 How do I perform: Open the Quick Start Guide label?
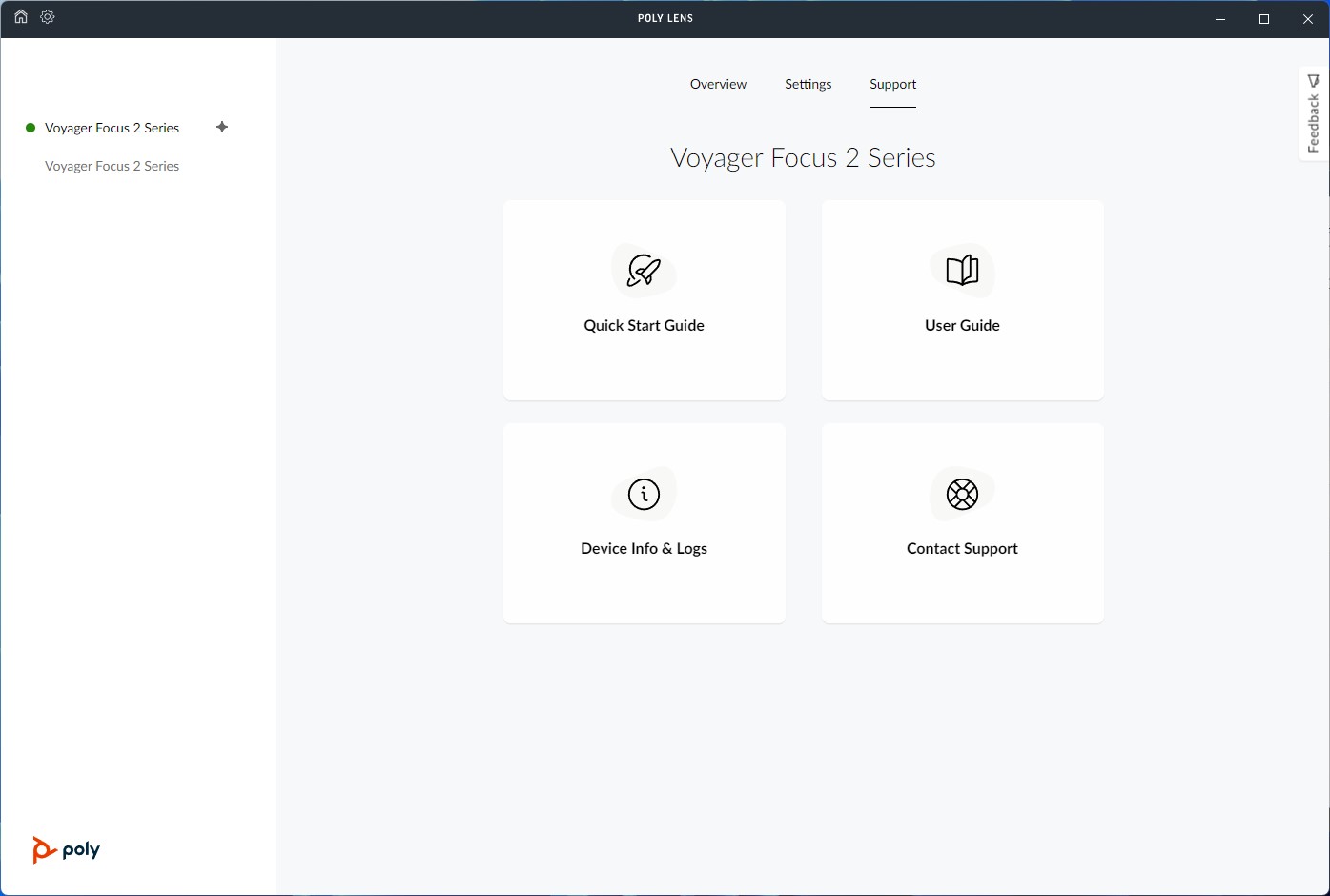click(645, 325)
